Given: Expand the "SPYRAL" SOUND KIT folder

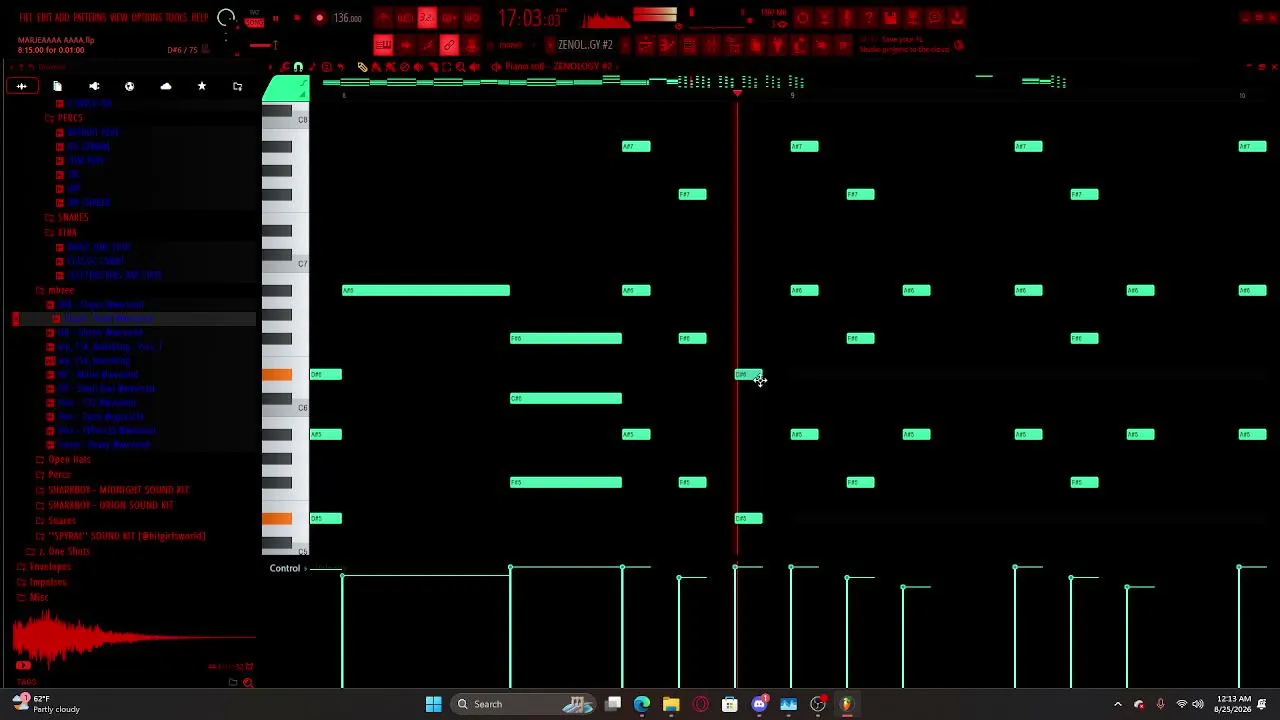Looking at the screenshot, I should [x=126, y=536].
